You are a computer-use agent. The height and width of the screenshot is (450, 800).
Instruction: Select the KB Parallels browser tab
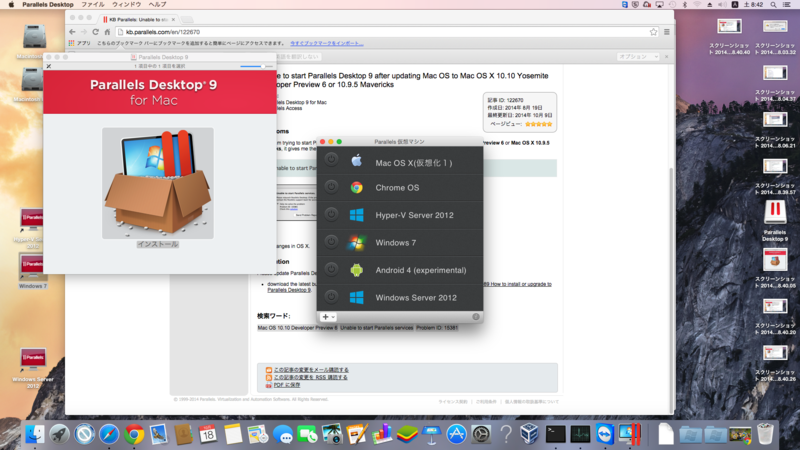pos(139,19)
